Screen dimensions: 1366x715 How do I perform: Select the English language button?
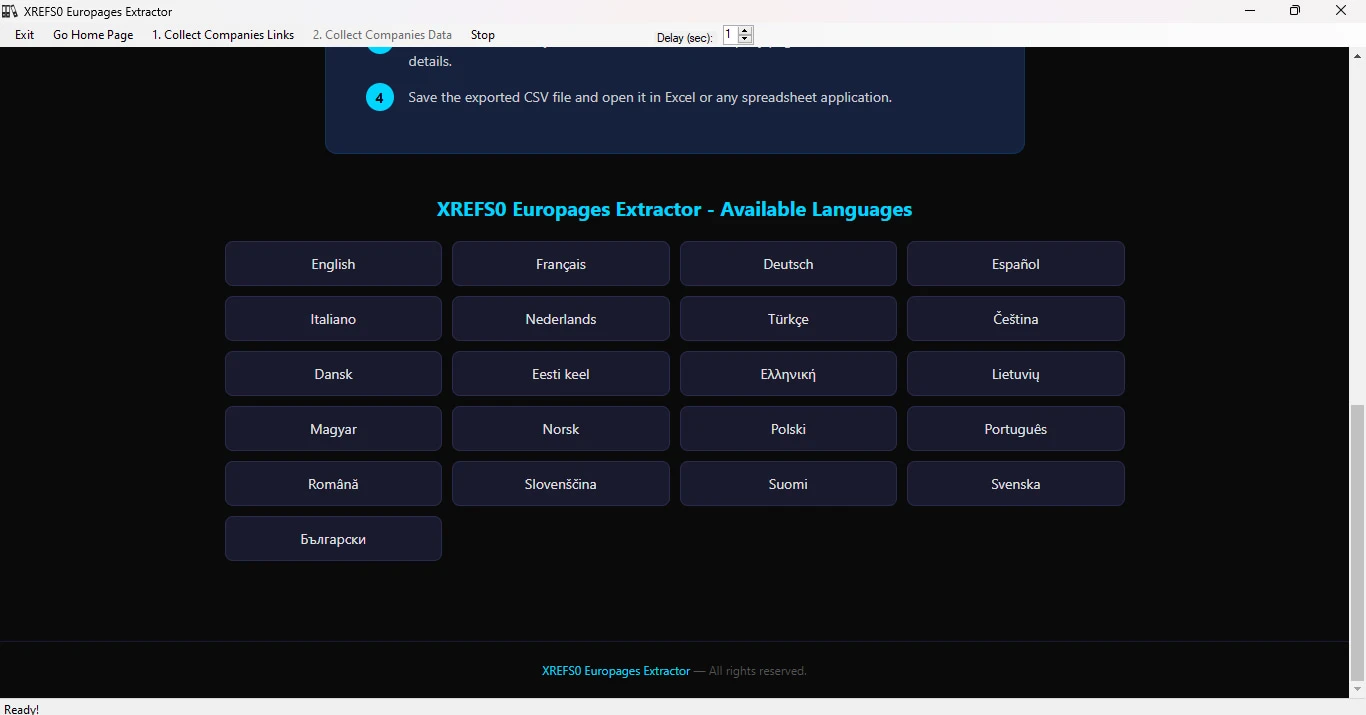pyautogui.click(x=333, y=264)
